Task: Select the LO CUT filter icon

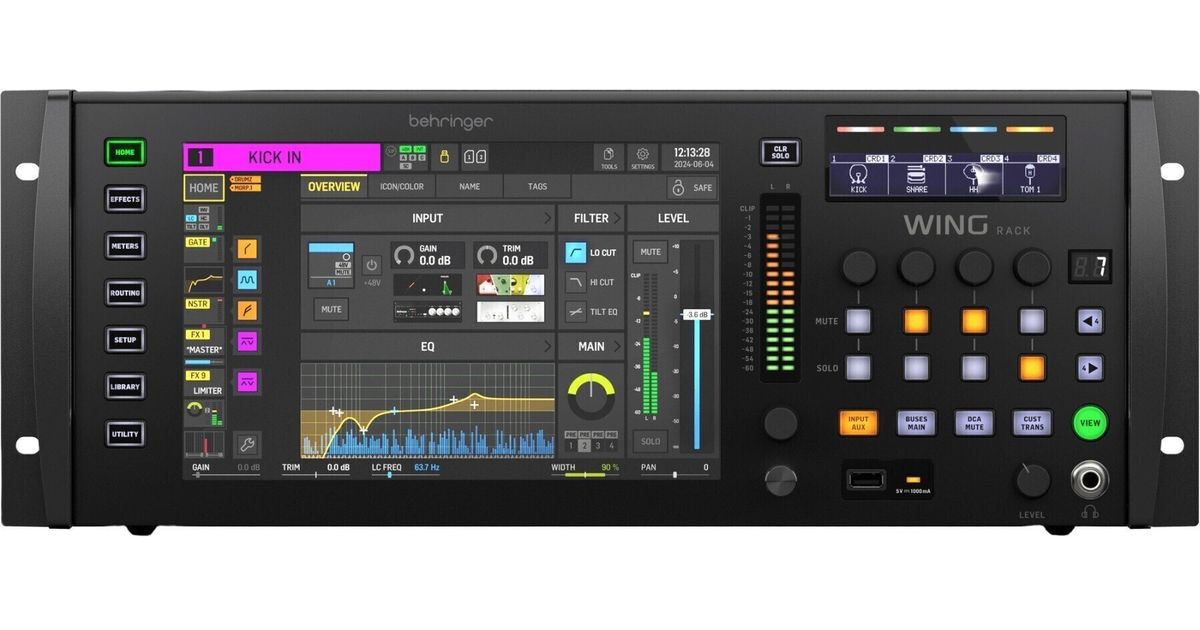Action: (576, 253)
